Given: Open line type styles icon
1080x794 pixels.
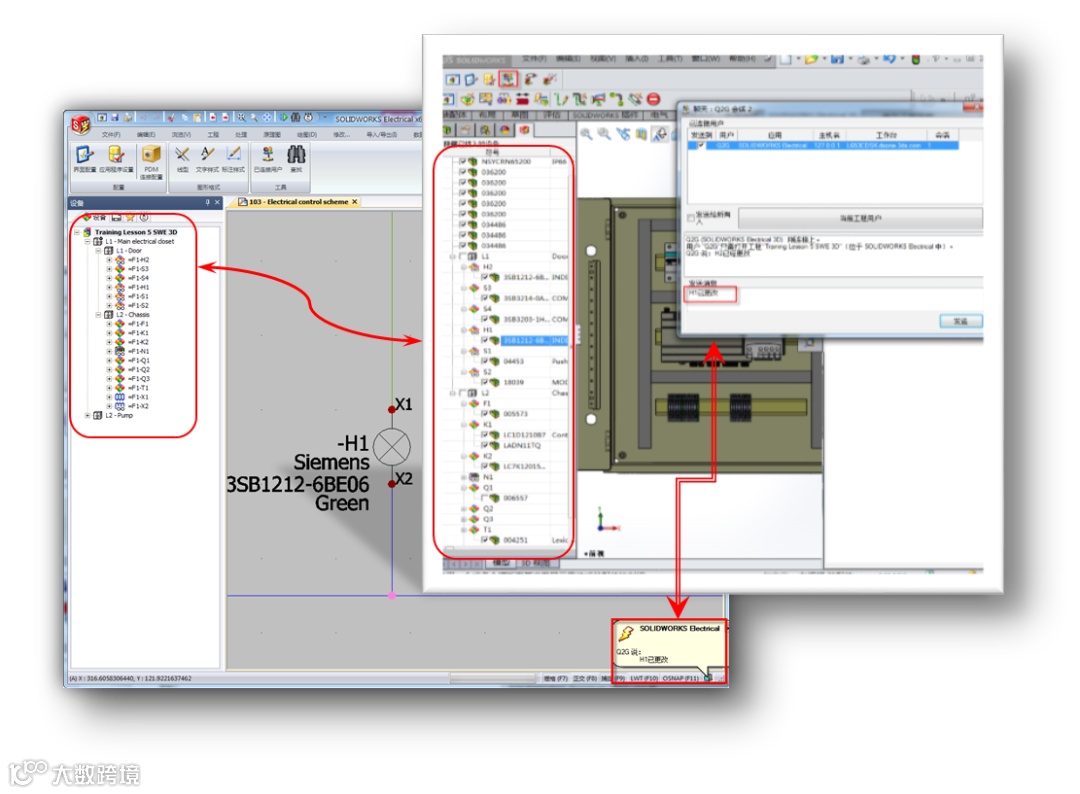Looking at the screenshot, I should (182, 154).
